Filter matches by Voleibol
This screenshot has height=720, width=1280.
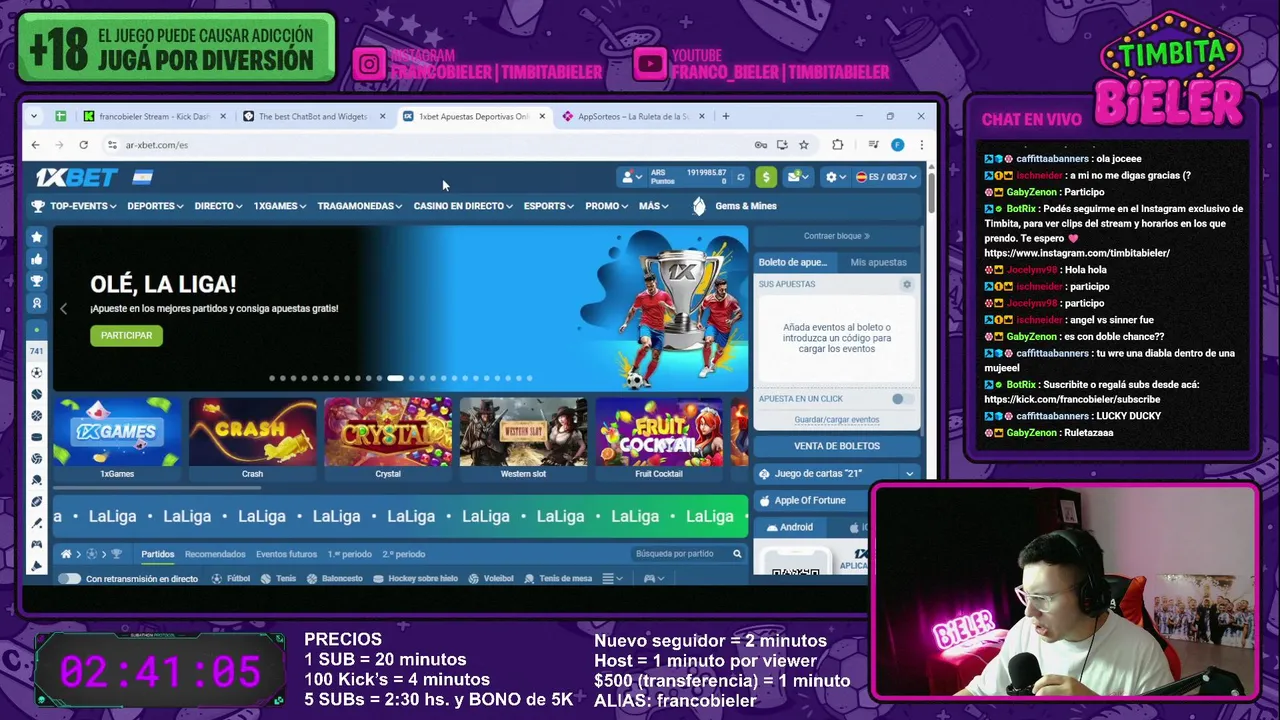[x=491, y=579]
